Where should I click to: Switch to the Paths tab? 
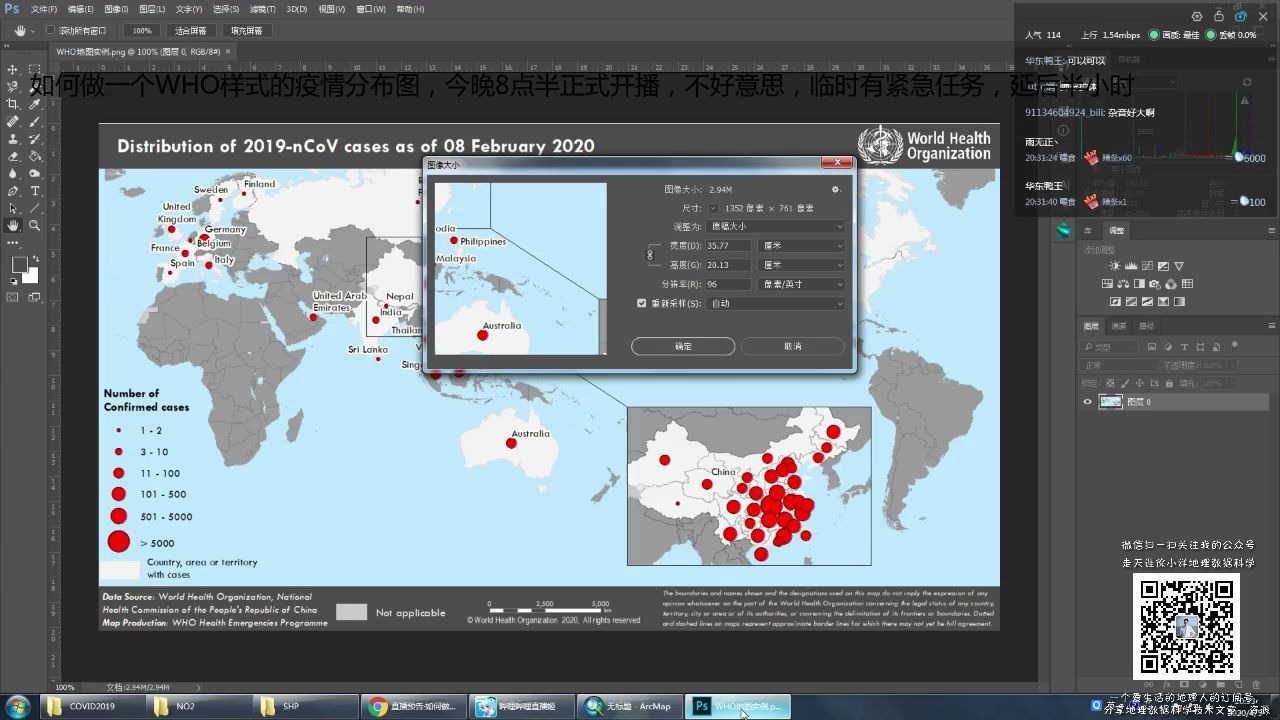1147,326
